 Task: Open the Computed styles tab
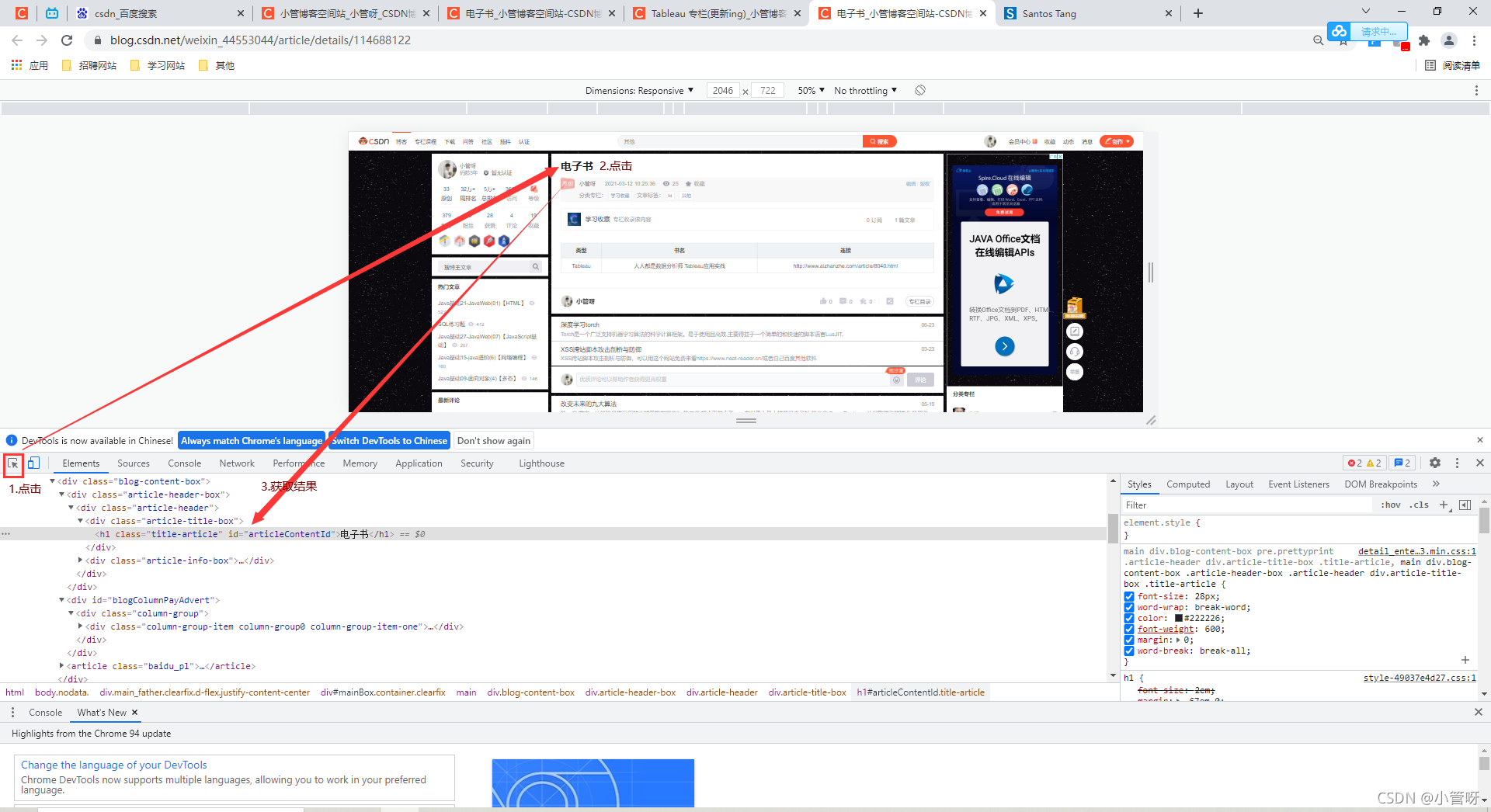[1188, 484]
